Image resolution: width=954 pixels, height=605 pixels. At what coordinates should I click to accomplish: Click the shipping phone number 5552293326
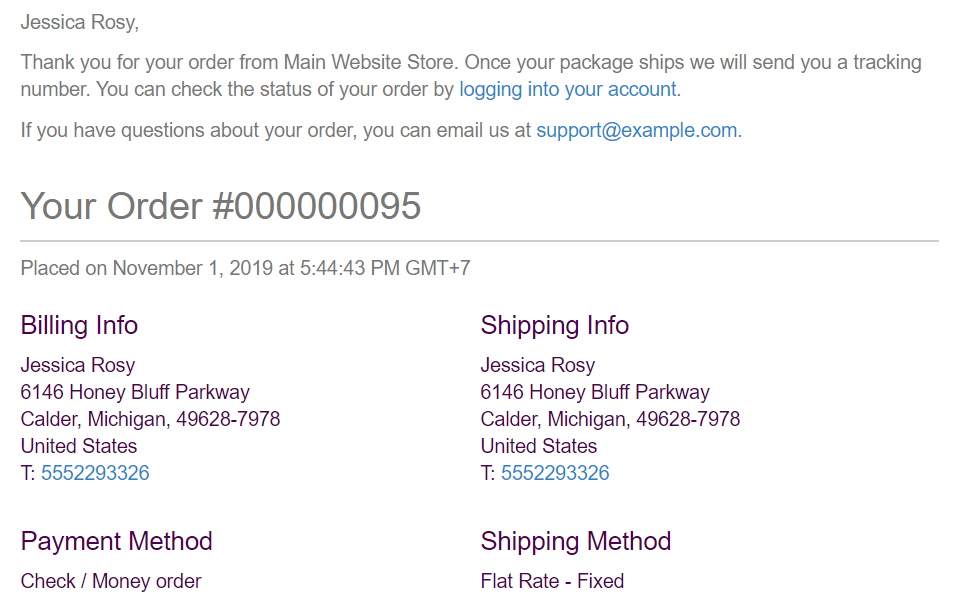[x=555, y=473]
